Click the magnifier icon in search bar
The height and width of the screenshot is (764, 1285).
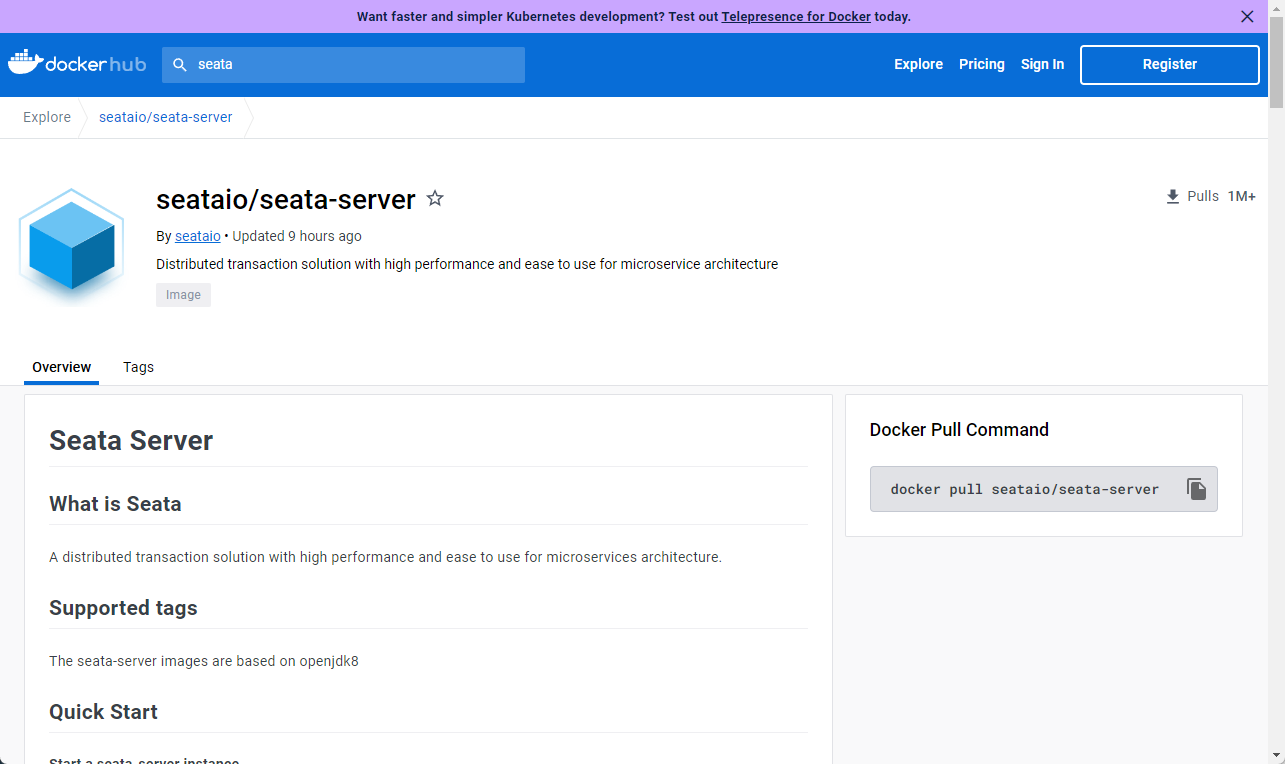click(180, 65)
